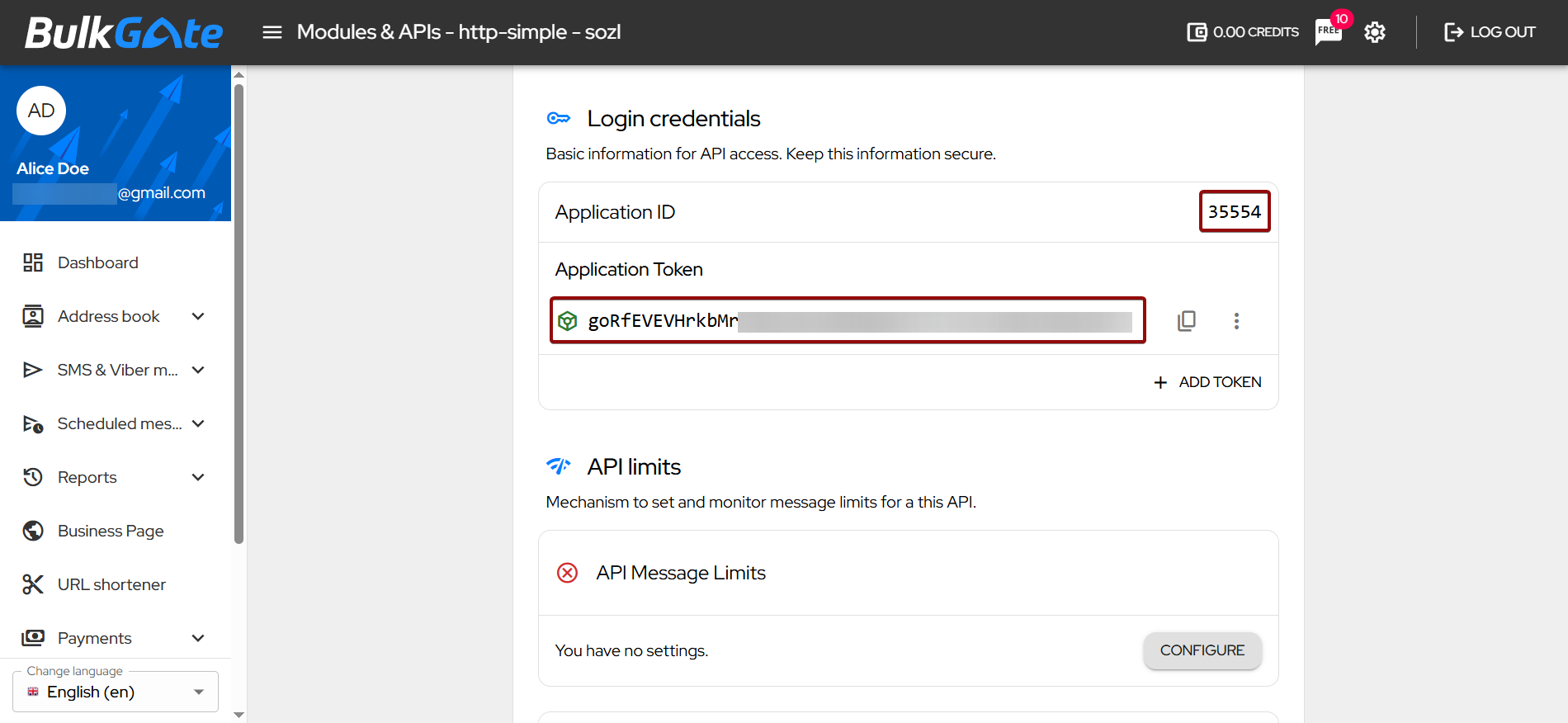Click the credits wallet icon
1568x723 pixels.
coord(1196,32)
